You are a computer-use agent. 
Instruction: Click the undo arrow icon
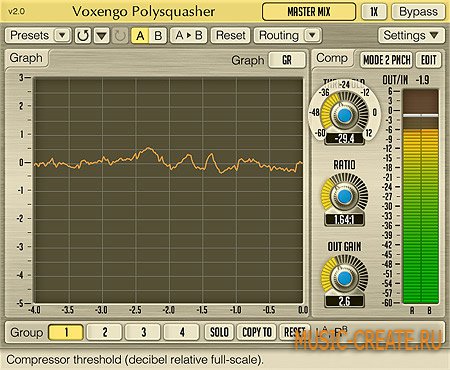tap(83, 35)
